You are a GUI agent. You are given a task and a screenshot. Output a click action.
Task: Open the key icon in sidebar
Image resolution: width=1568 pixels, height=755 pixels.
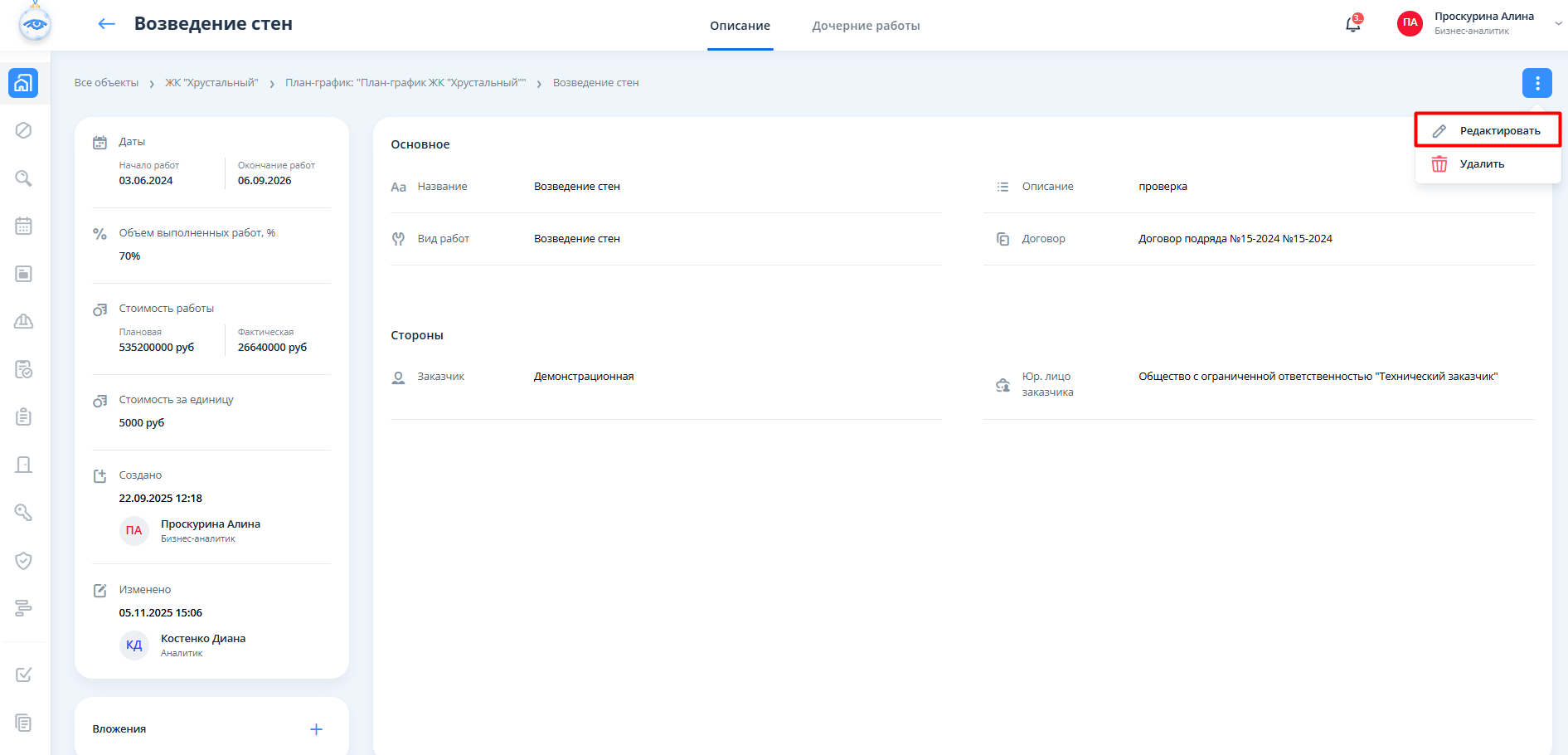click(24, 513)
